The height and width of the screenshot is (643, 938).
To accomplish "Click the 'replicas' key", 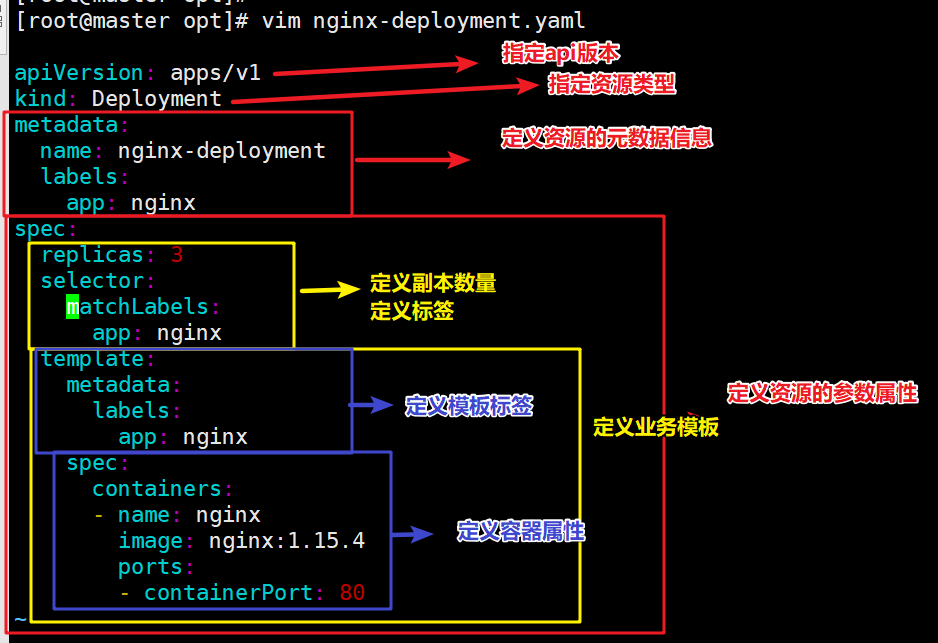I will pyautogui.click(x=92, y=255).
